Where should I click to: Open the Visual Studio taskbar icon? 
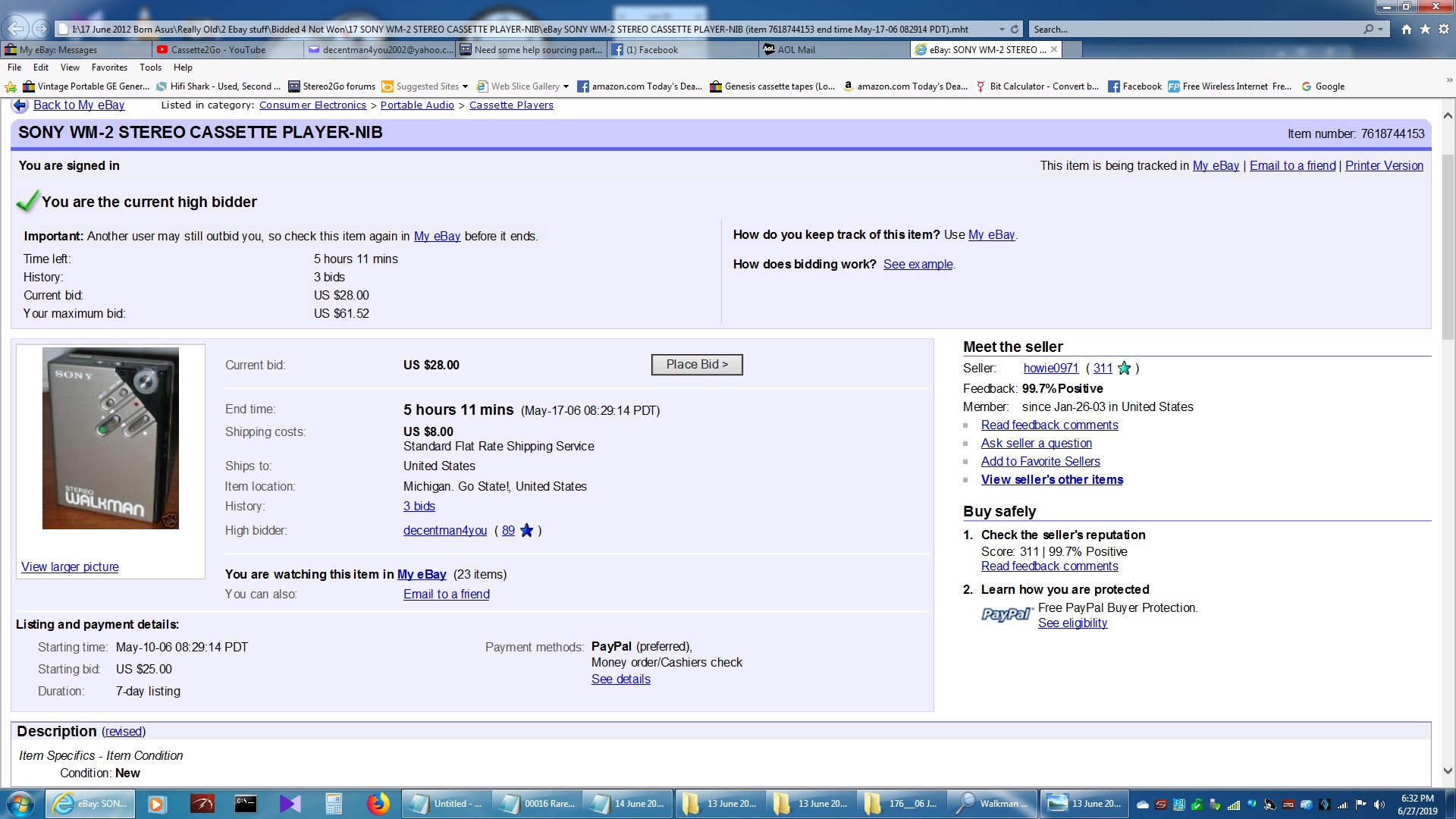click(290, 803)
